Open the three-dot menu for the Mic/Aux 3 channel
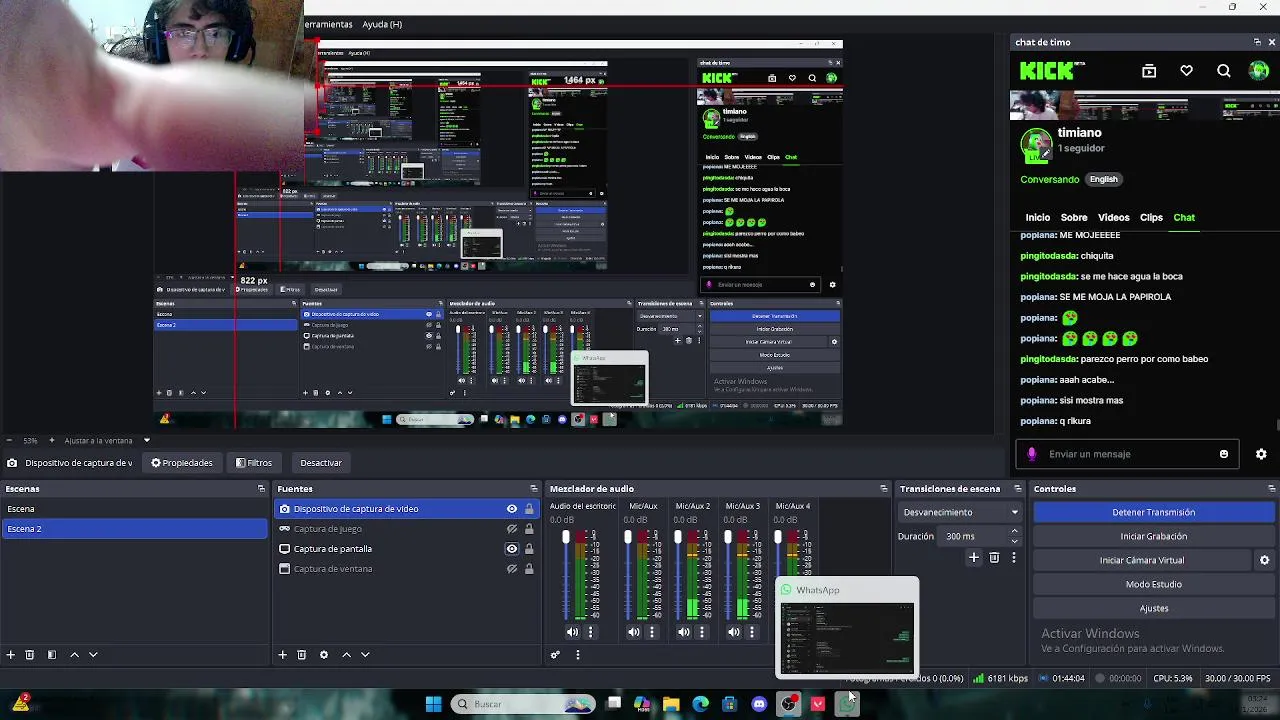This screenshot has width=1280, height=720. pos(752,632)
